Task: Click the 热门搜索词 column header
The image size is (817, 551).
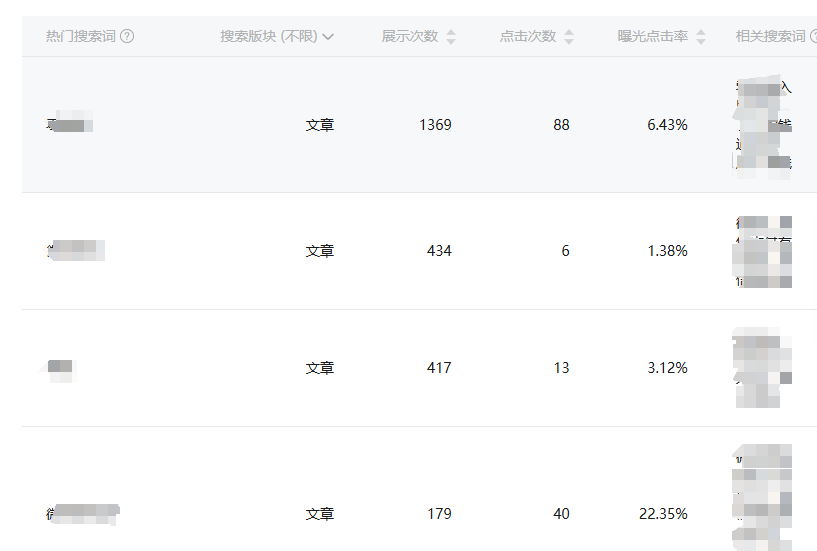Action: 81,36
